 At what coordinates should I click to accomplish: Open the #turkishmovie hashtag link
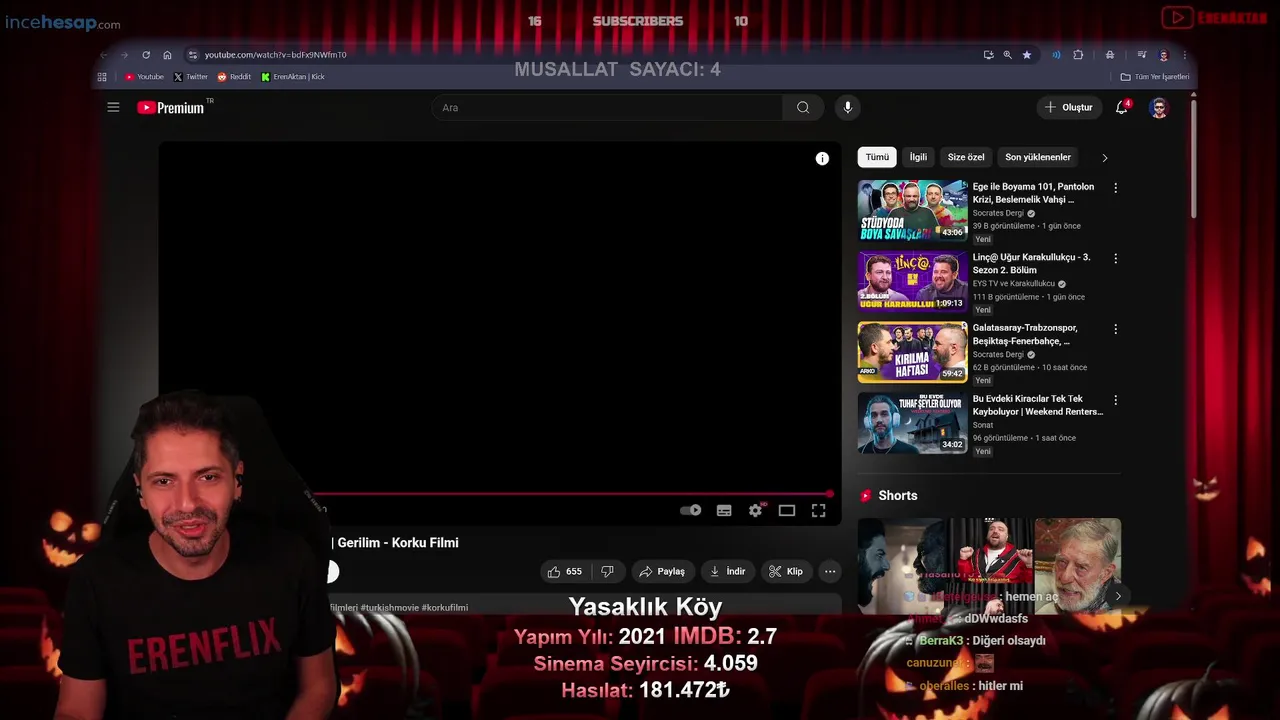389,608
